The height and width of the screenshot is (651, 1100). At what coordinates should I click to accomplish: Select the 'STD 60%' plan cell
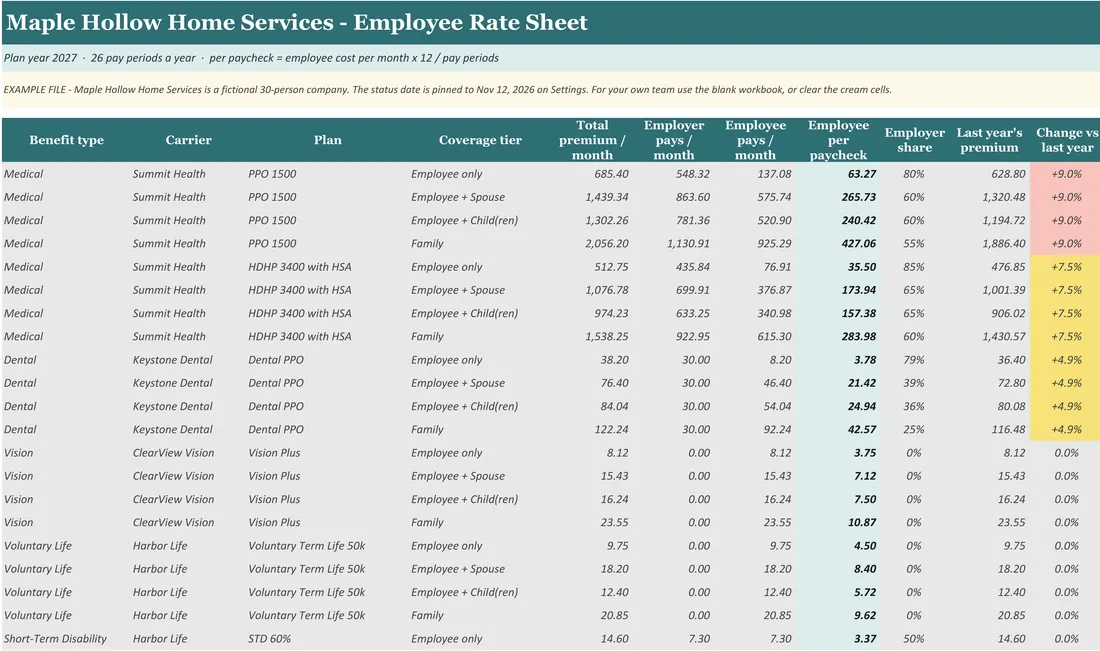pyautogui.click(x=269, y=638)
